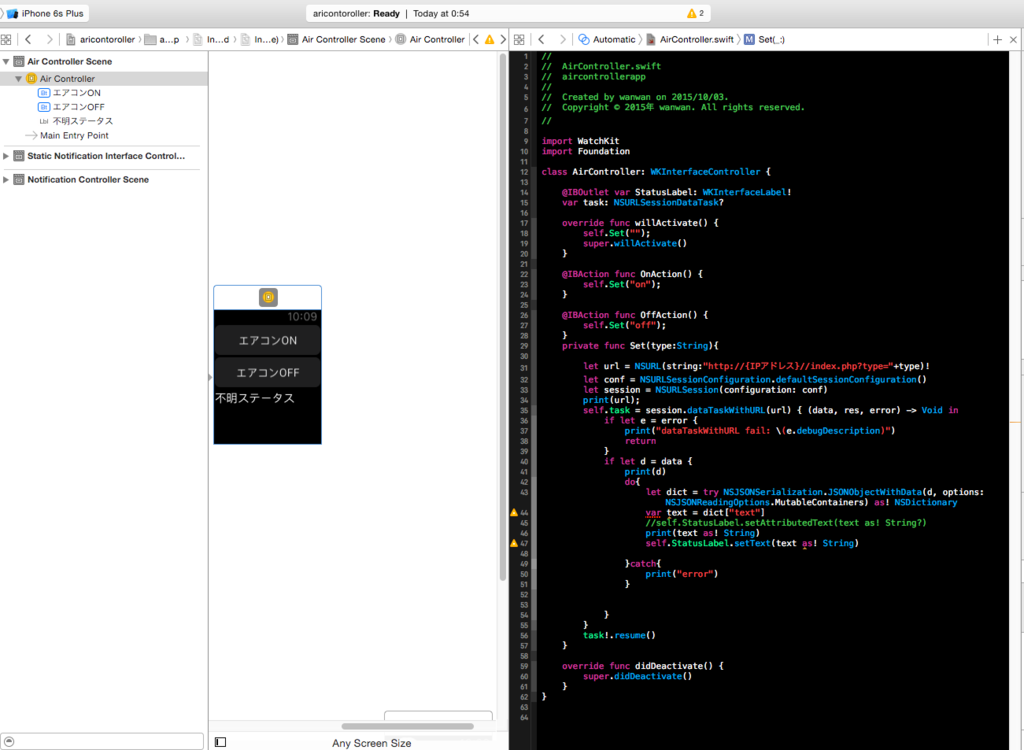Screen dimensions: 1024x750
Task: Open related items grid in assistant editor
Action: (x=519, y=39)
